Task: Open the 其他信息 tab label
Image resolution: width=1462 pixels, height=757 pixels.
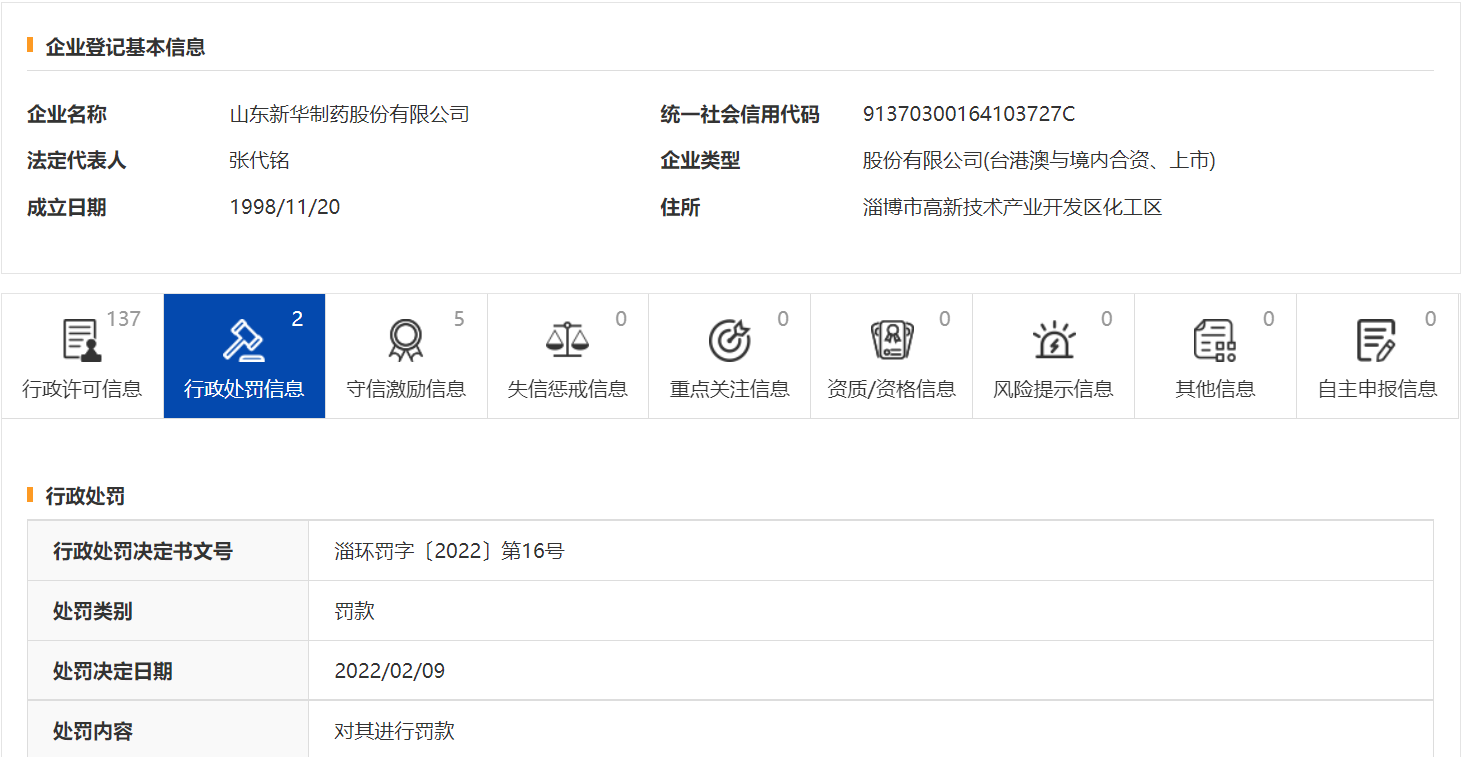Action: coord(1215,389)
